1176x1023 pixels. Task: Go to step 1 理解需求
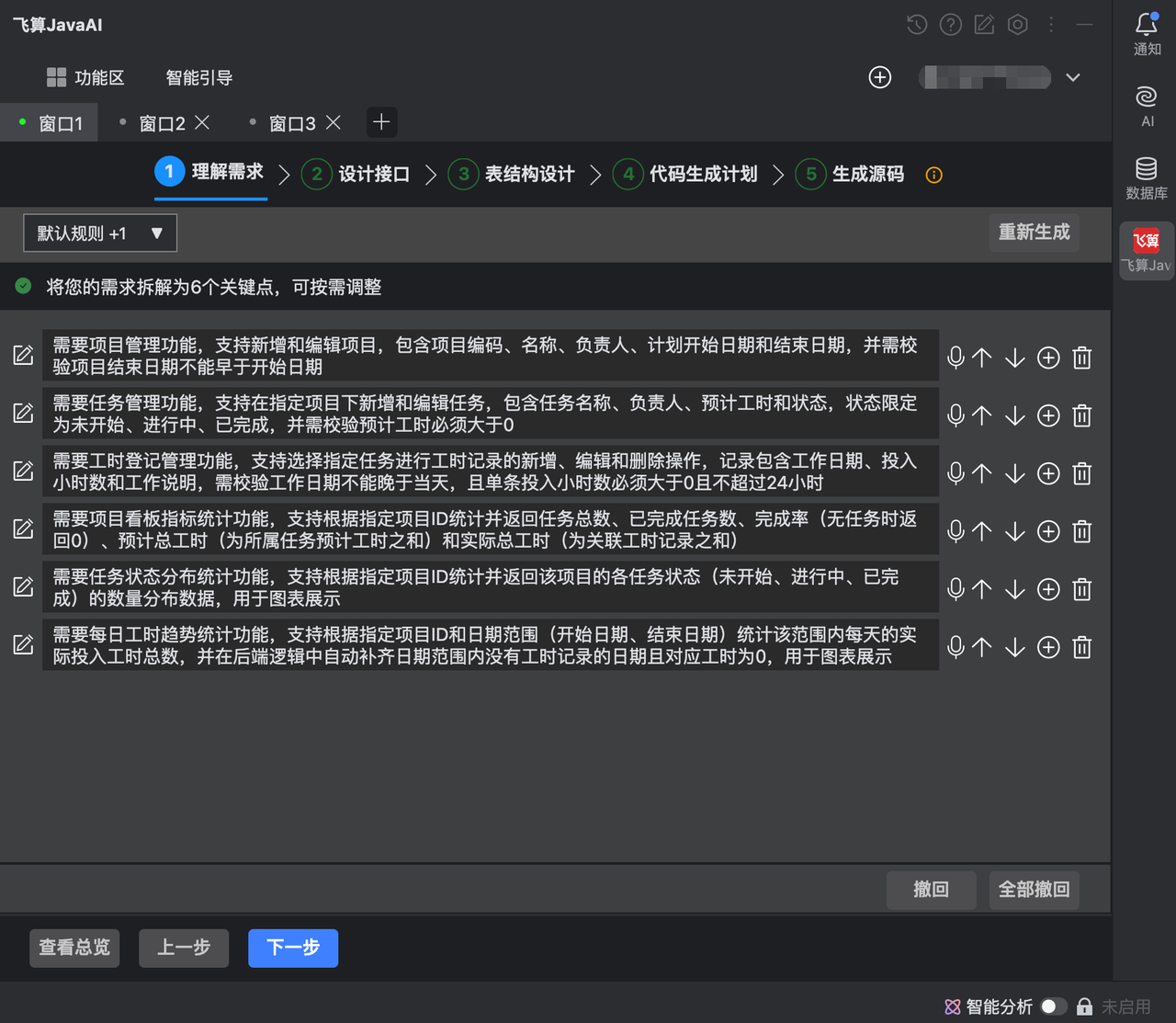tap(209, 172)
